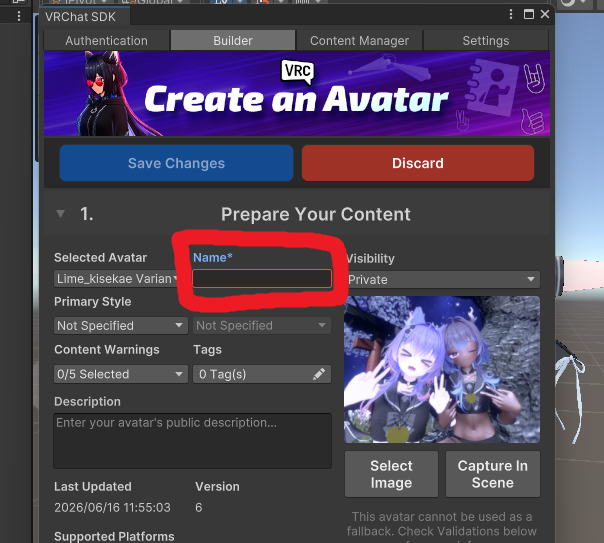Open the Authentication tab

(106, 40)
